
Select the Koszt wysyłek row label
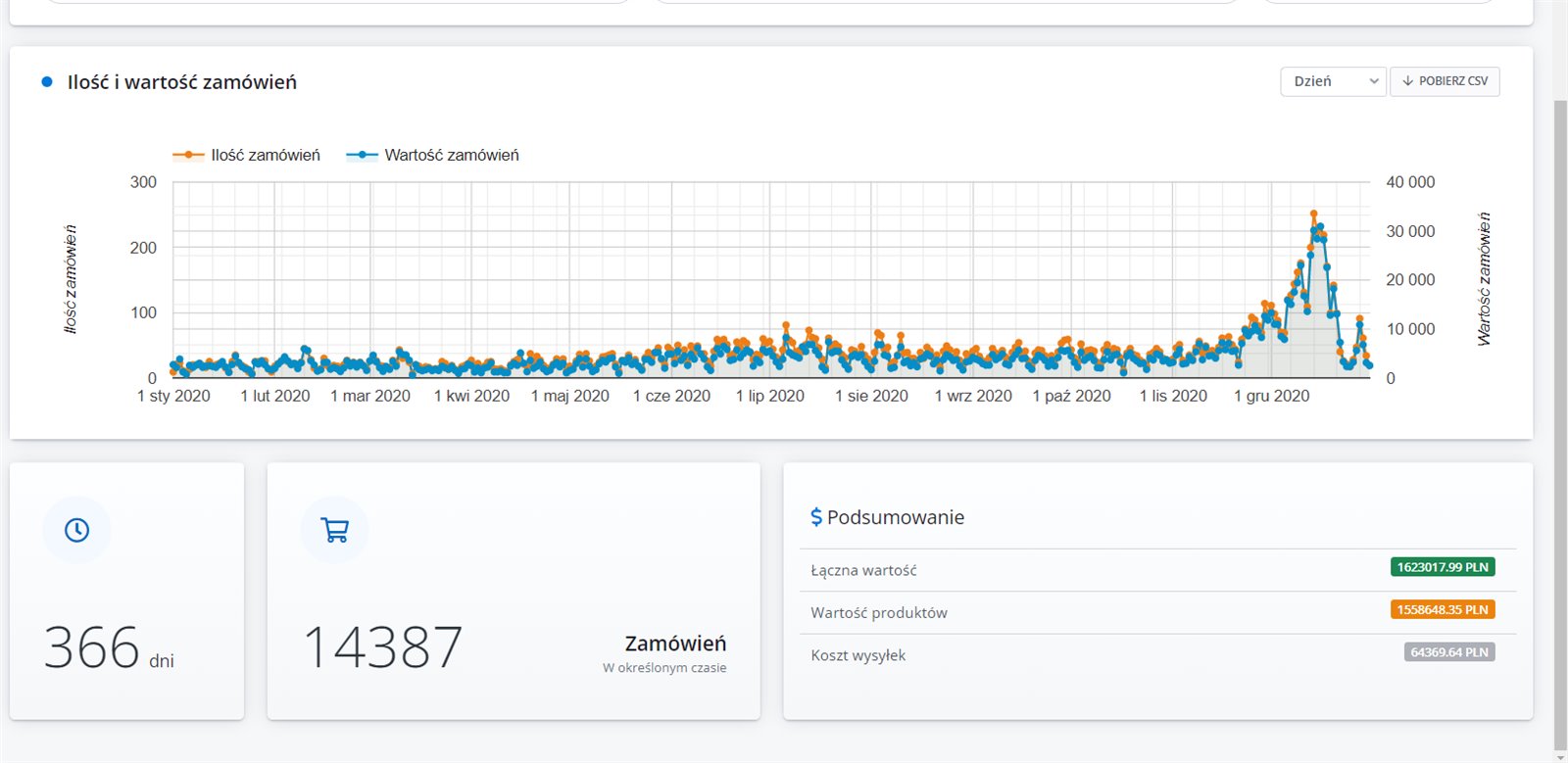pos(857,655)
